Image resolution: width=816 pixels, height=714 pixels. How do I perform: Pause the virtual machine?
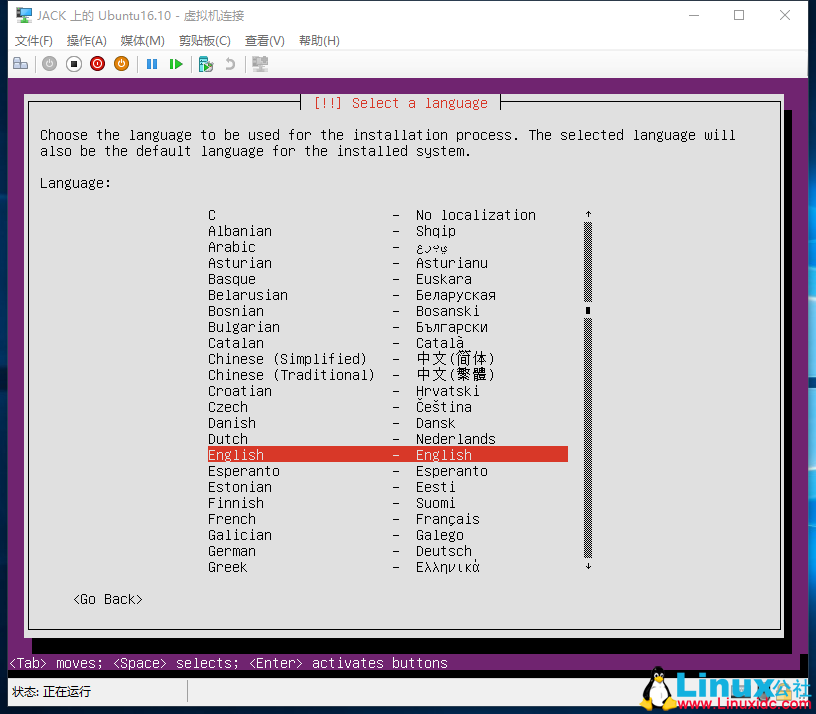click(x=151, y=63)
